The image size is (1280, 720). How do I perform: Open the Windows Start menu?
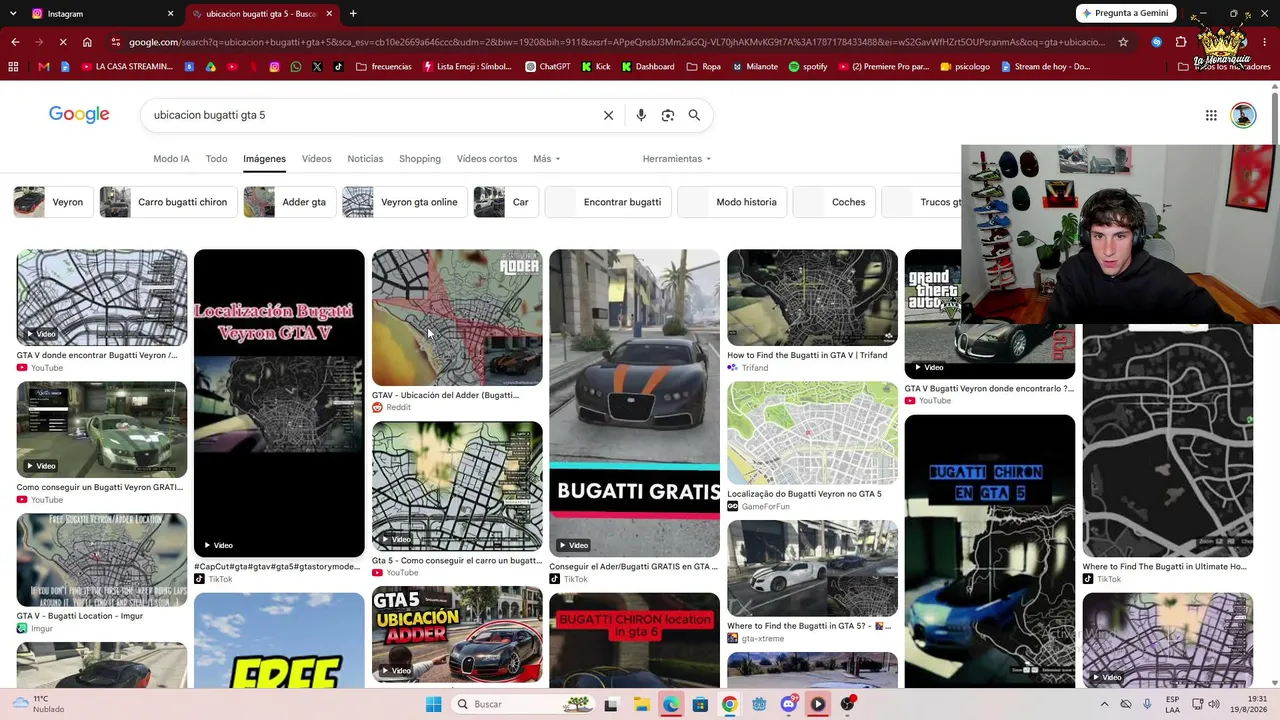(433, 704)
